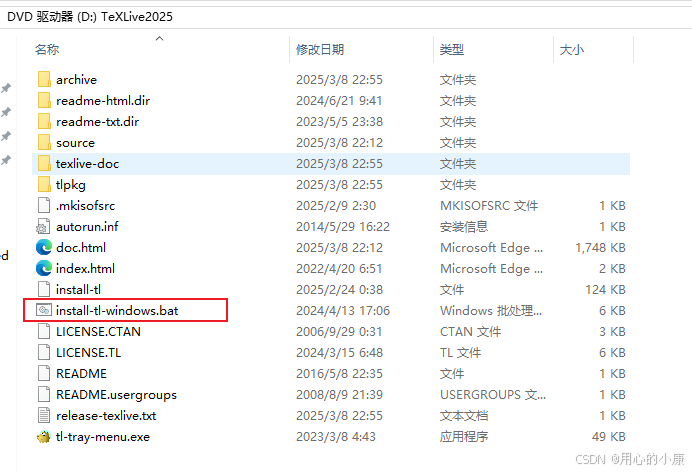The image size is (692, 473).
Task: Select the LICENSE.CTAN file icon
Action: [x=44, y=331]
